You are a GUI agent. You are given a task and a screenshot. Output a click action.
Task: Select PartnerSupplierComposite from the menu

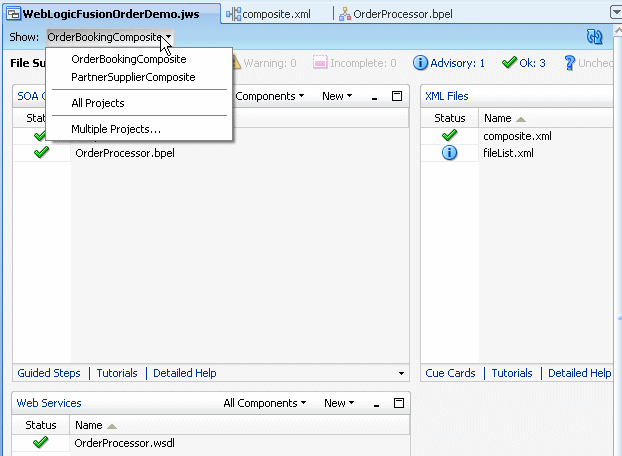[133, 77]
